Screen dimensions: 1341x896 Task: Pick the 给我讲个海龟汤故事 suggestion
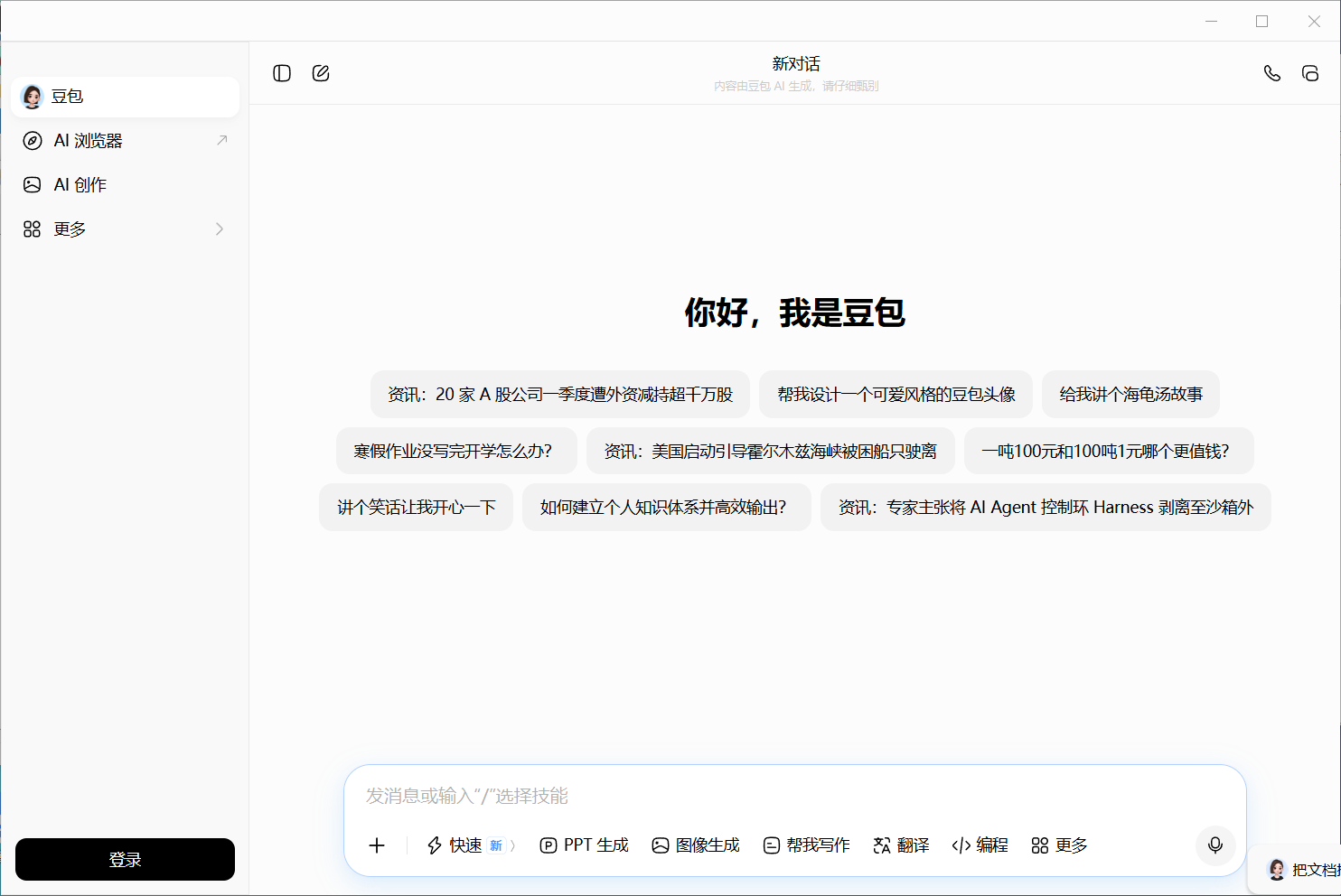(x=1130, y=395)
